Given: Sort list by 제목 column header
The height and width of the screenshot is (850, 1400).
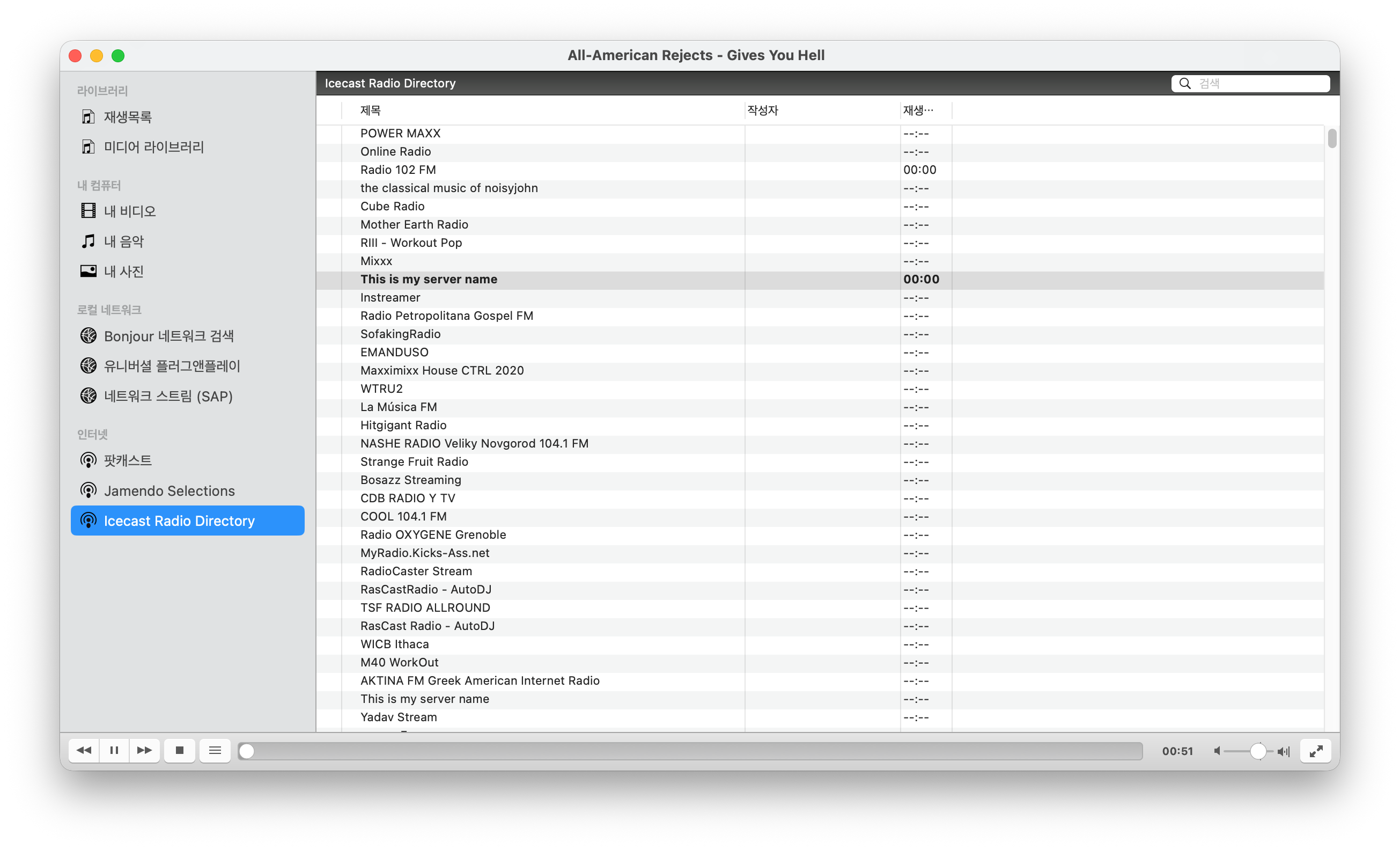Looking at the screenshot, I should click(371, 111).
